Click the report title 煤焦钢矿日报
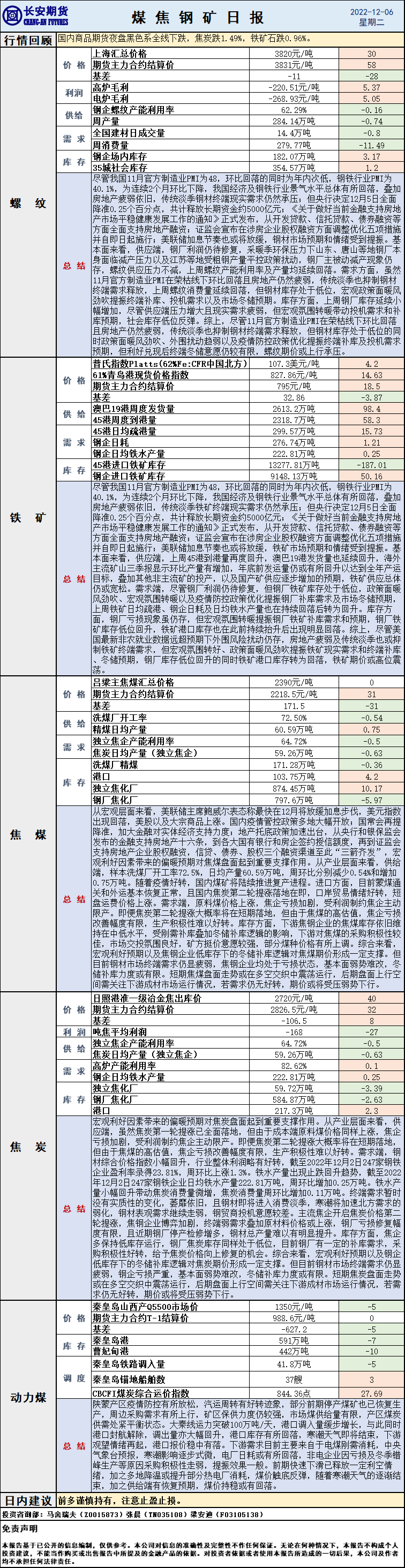The height and width of the screenshot is (1568, 405). click(x=198, y=17)
